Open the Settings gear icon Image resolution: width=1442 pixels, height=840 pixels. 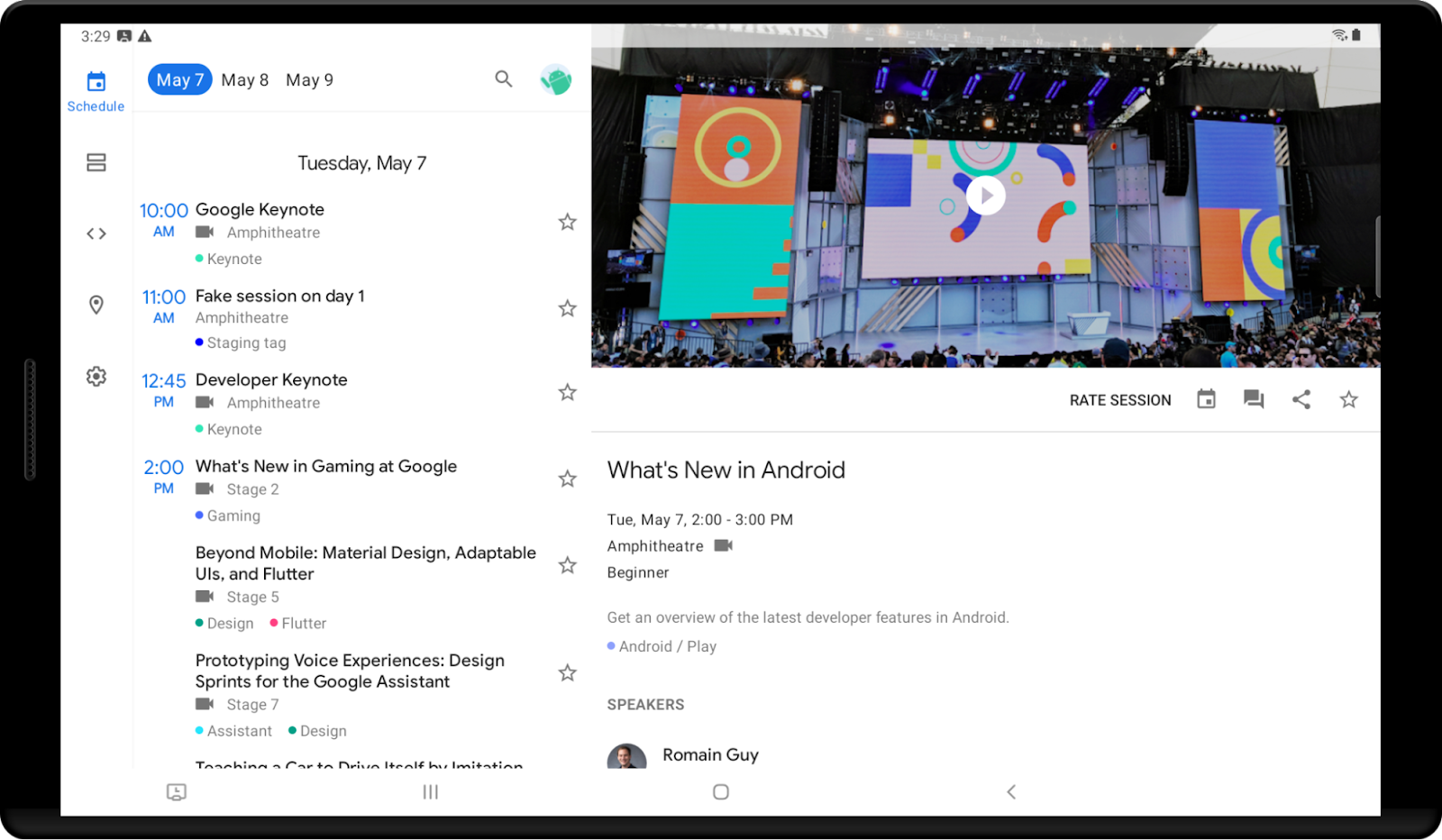coord(96,376)
